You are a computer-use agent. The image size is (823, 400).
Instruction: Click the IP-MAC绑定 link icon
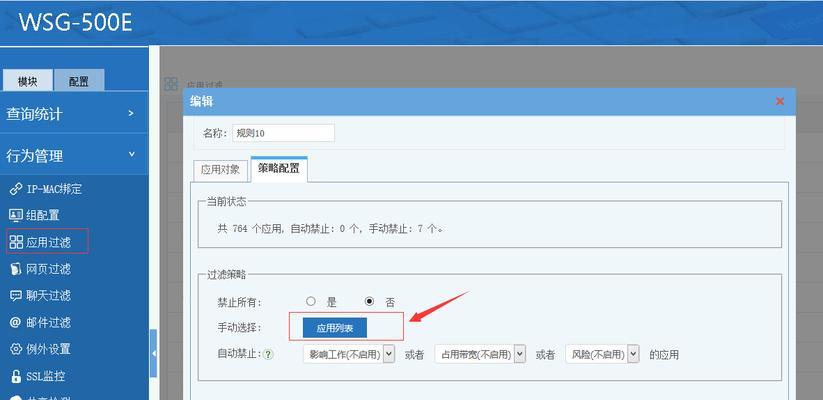click(16, 190)
